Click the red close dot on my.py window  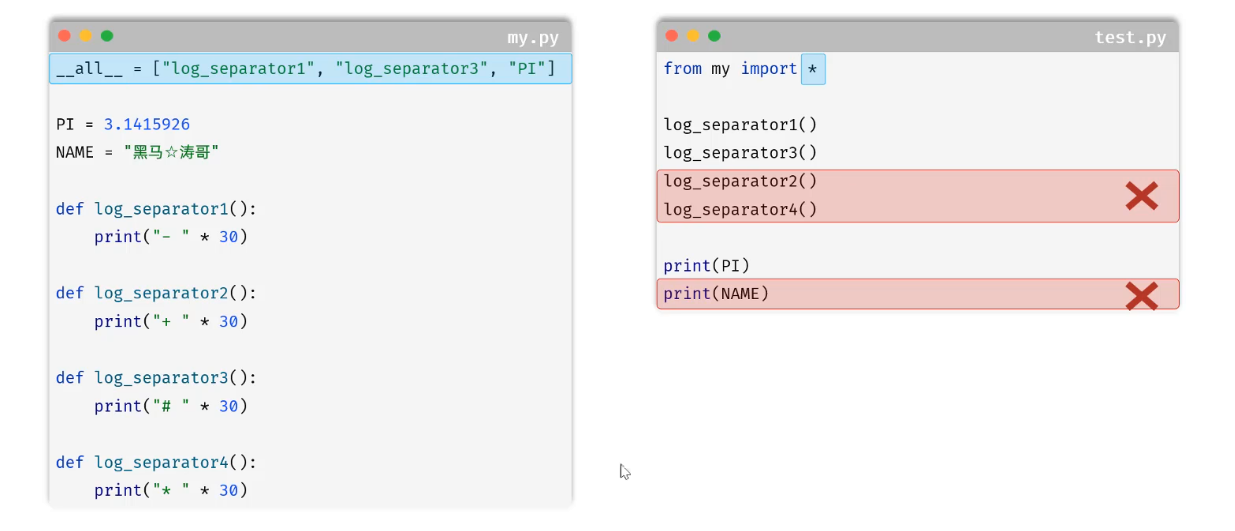(64, 36)
